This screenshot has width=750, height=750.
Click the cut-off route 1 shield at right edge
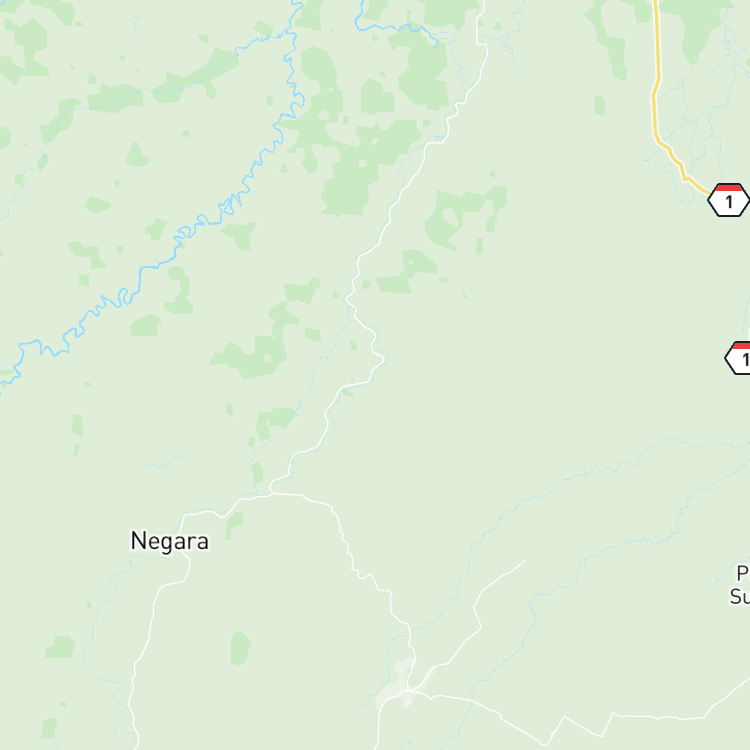tap(739, 358)
